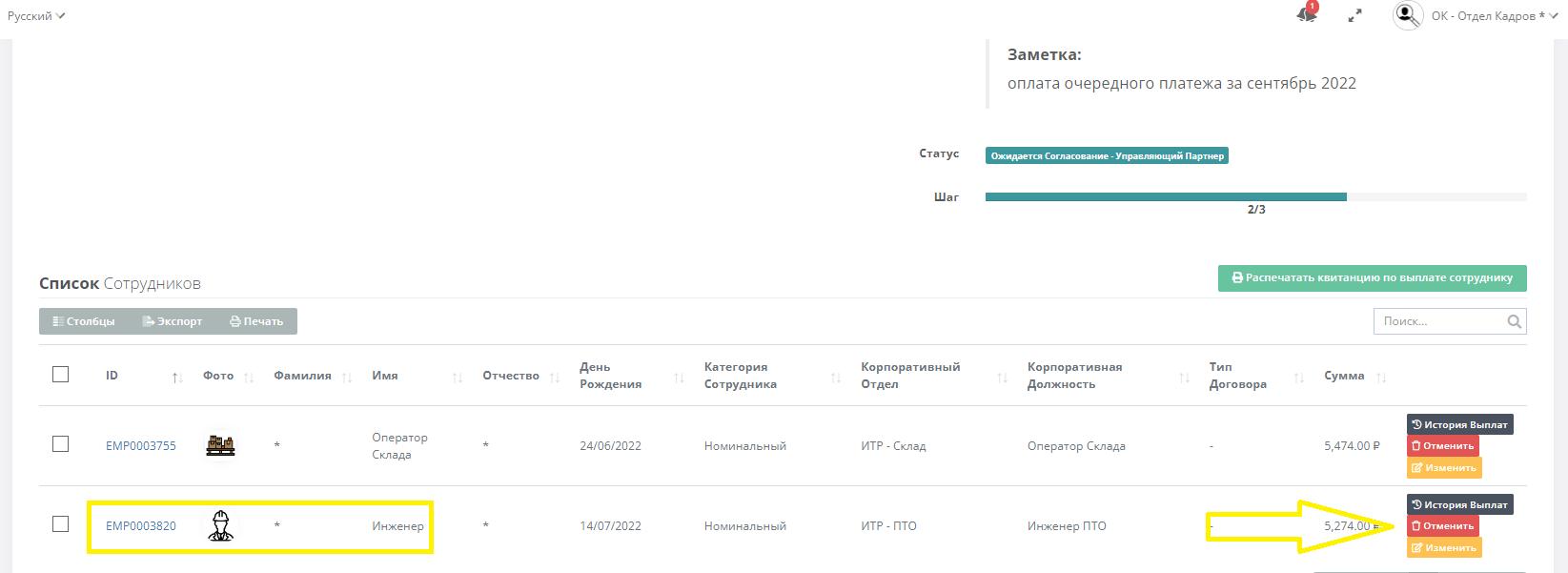
Task: Click the date 24/06/2022
Action: tap(610, 445)
